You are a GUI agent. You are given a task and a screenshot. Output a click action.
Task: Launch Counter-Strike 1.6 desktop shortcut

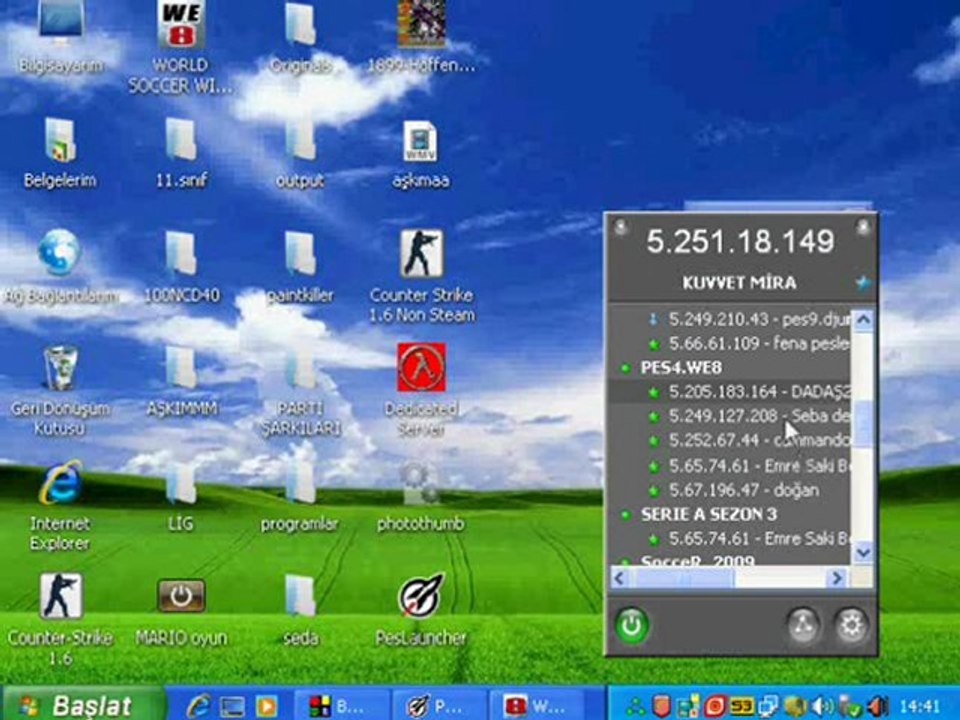tap(59, 620)
